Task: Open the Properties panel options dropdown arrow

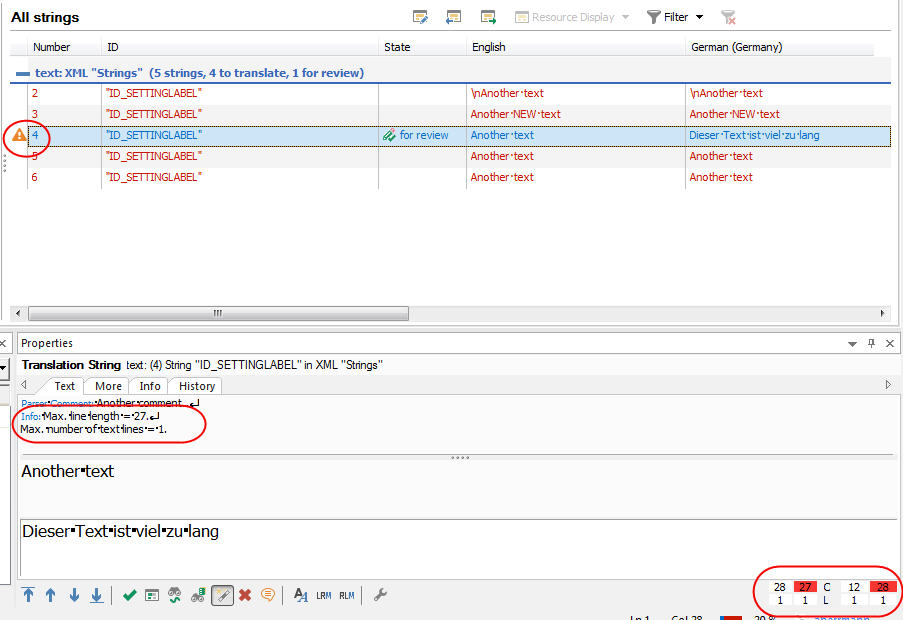Action: click(x=852, y=343)
